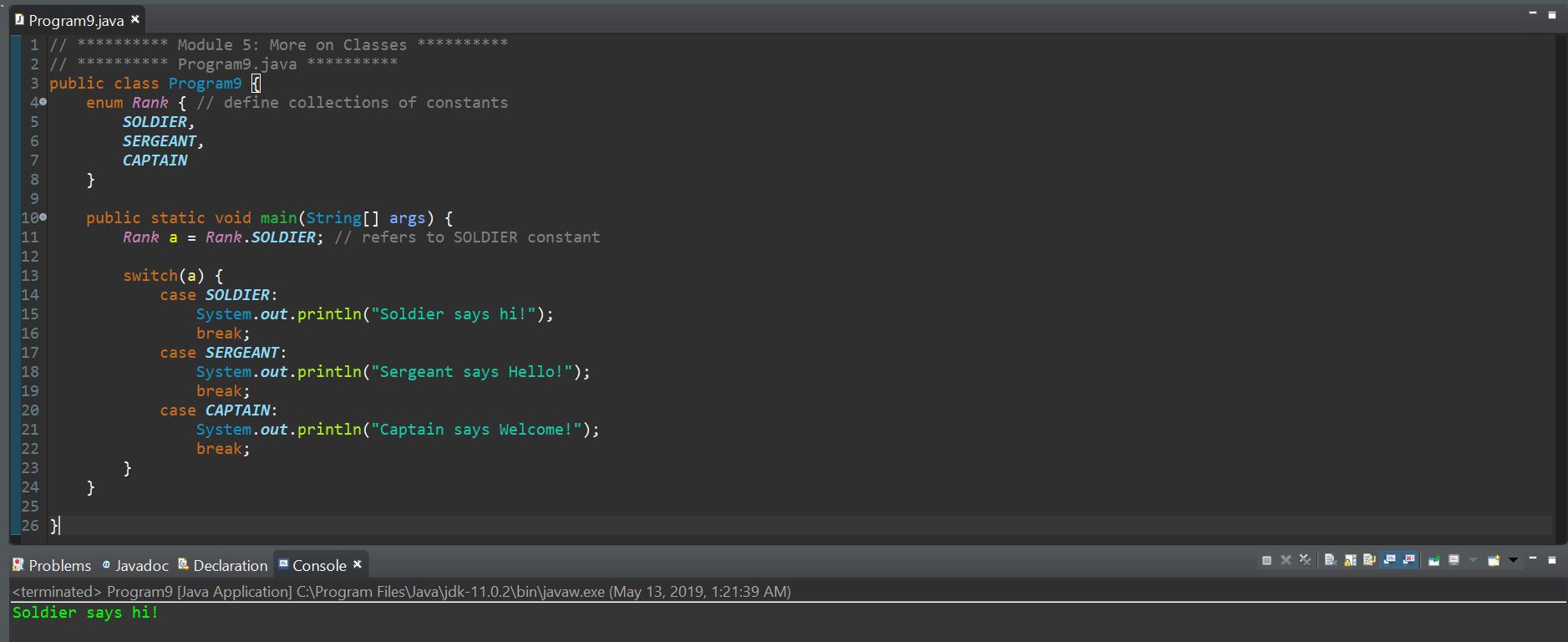Click 'case SERGEANT:' on line 17
This screenshot has height=642, width=1568.
click(x=223, y=353)
